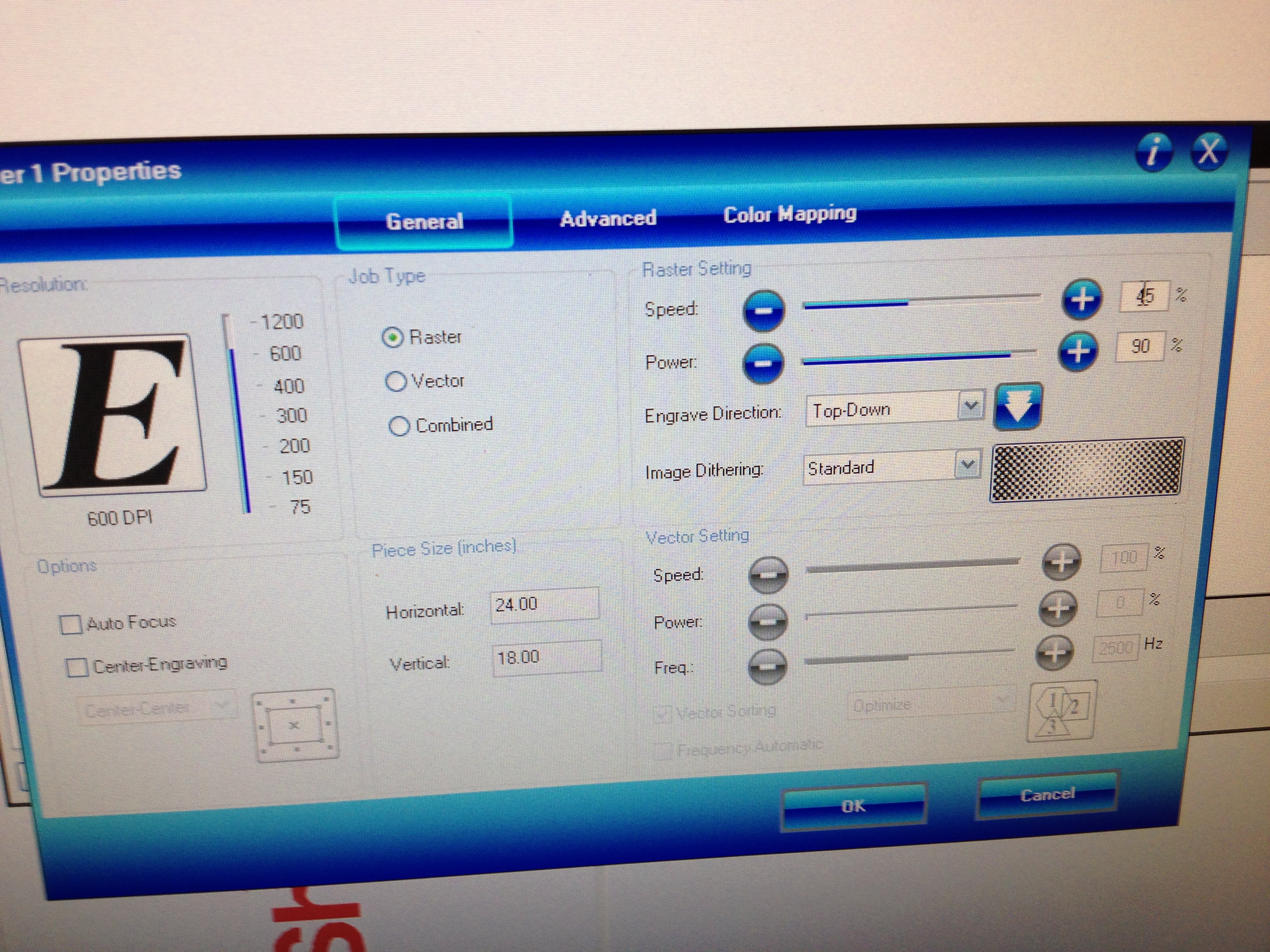
Task: Select 150 on the resolution scale
Action: (297, 478)
